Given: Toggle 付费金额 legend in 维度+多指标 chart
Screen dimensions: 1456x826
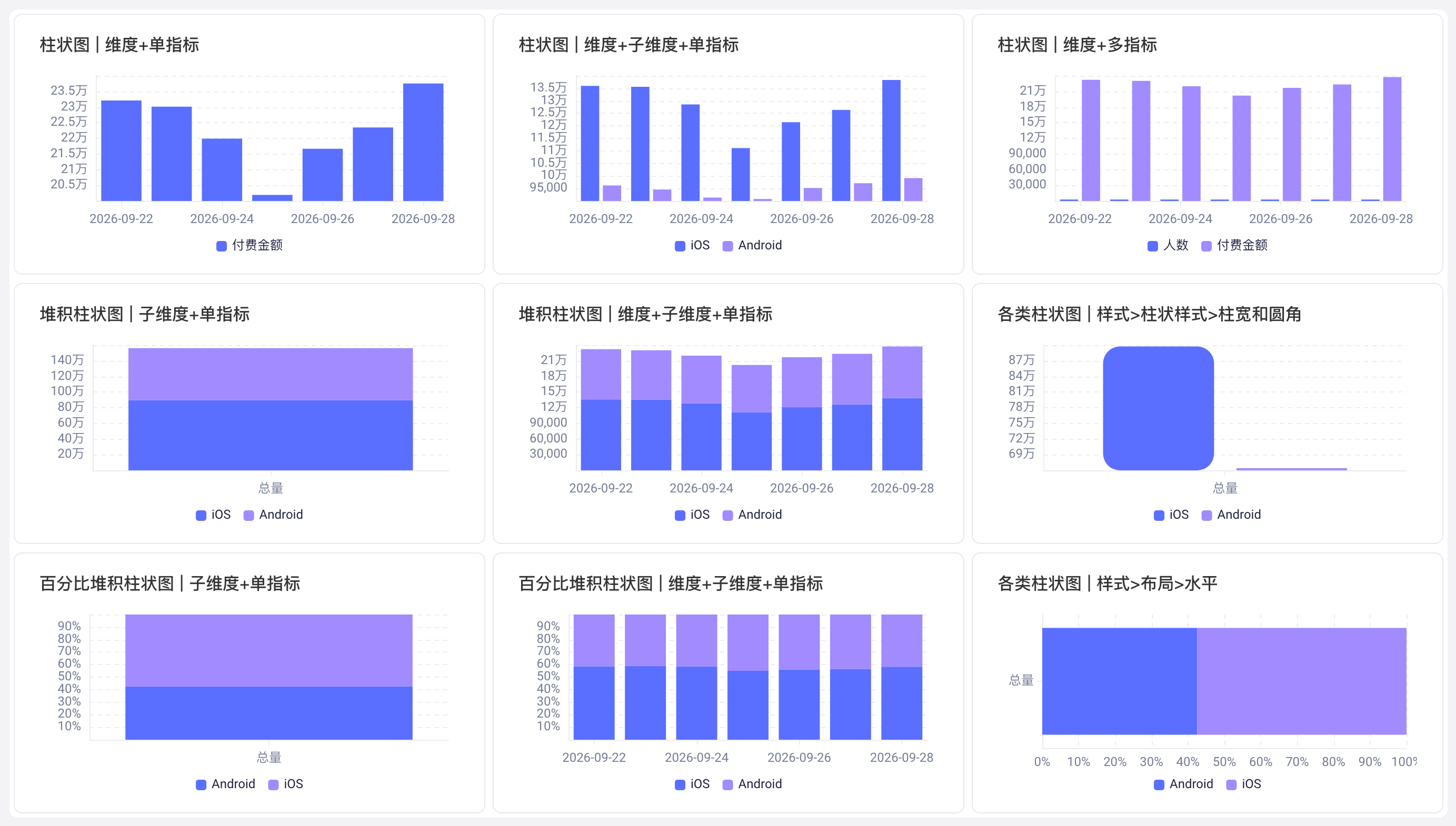Looking at the screenshot, I should tap(1235, 245).
